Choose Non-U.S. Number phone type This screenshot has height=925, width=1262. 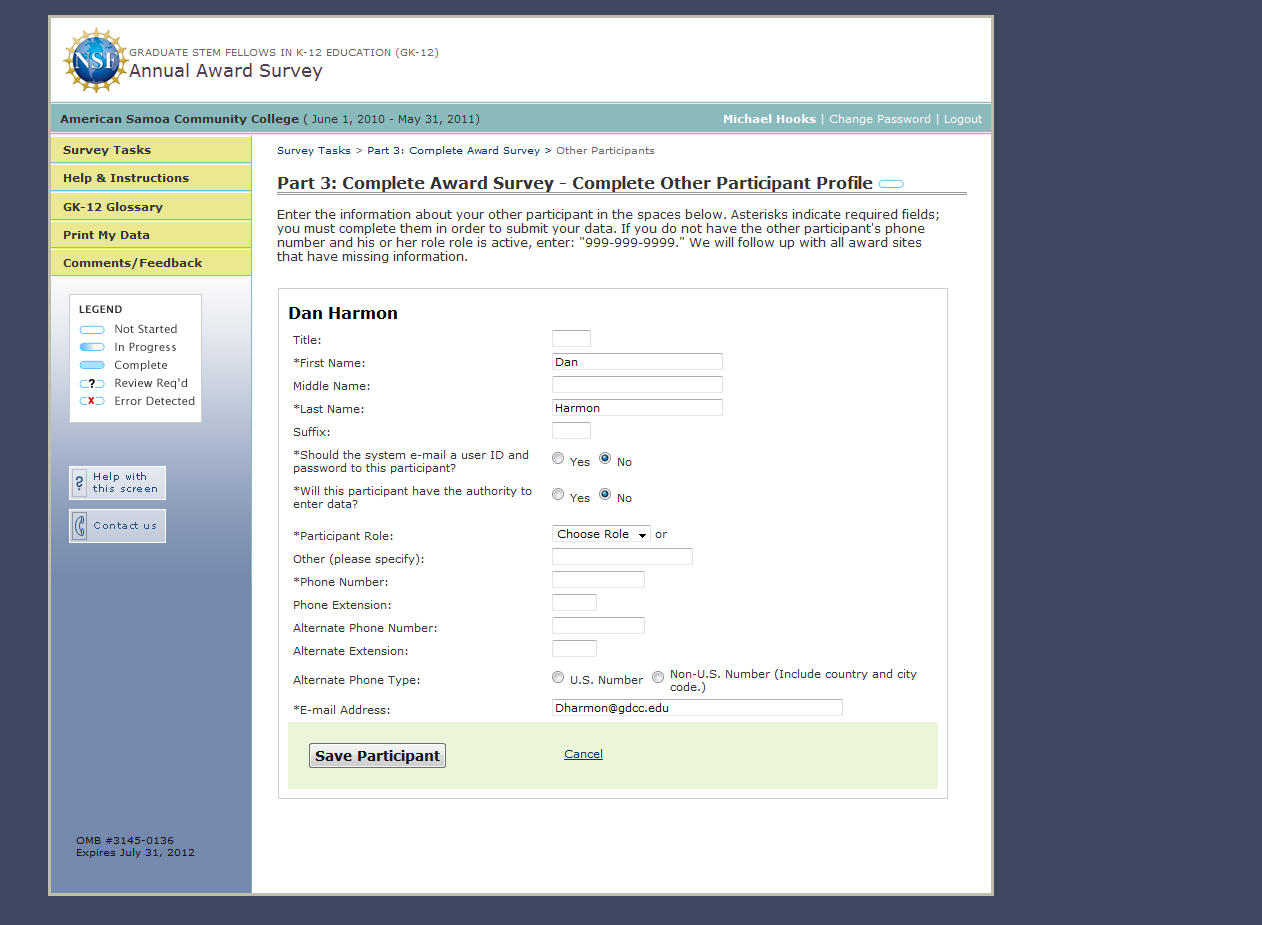point(658,678)
